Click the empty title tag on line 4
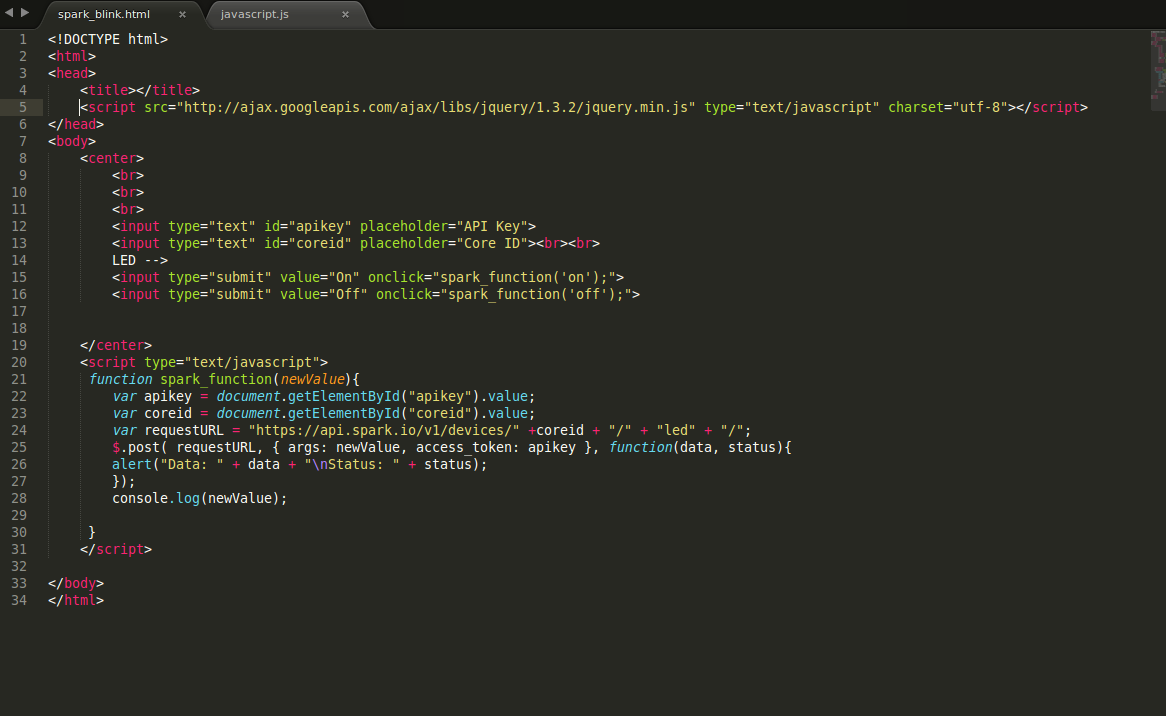The width and height of the screenshot is (1166, 716). 140,90
